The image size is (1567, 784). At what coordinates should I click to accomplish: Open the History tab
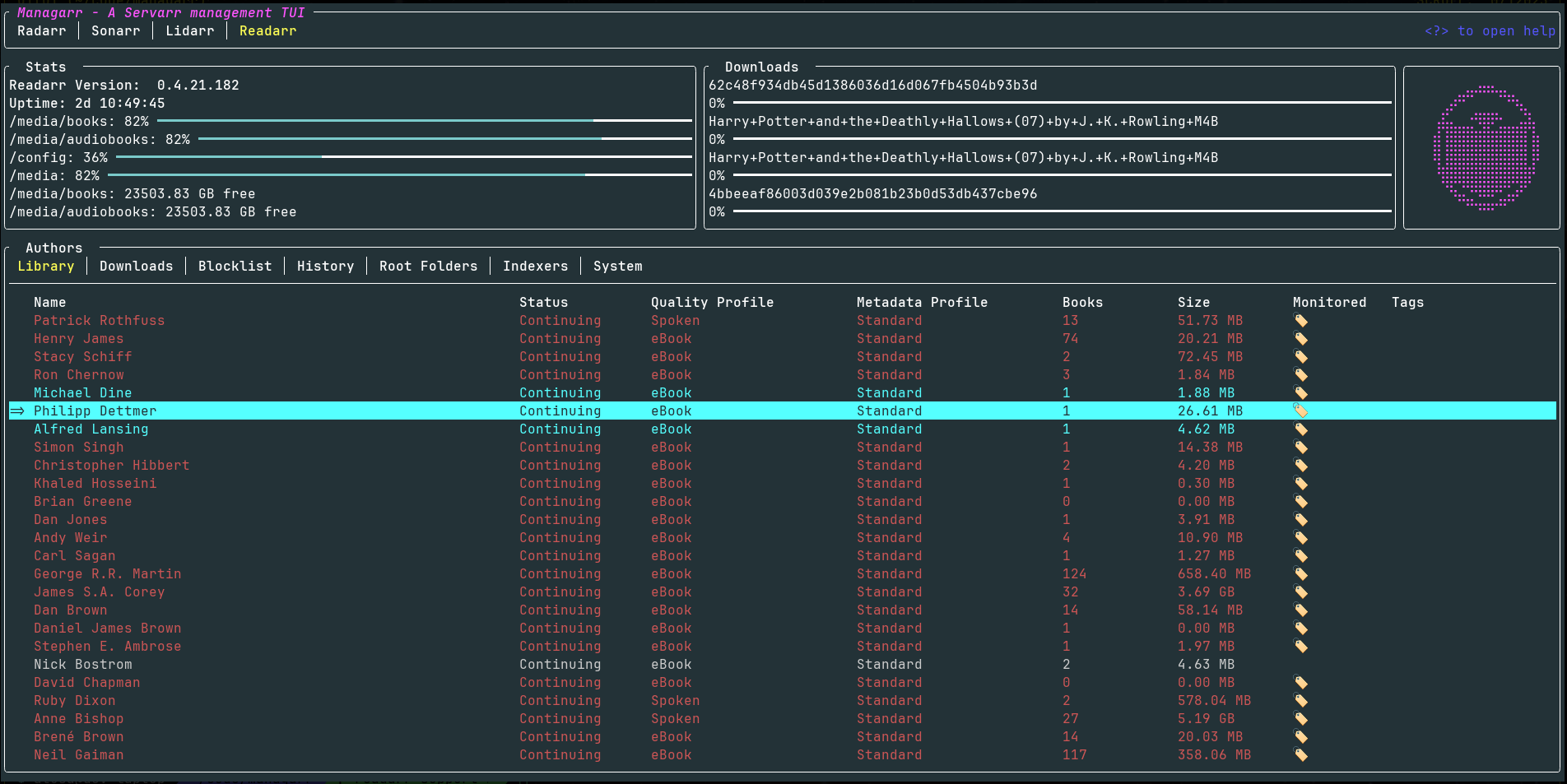pos(325,267)
